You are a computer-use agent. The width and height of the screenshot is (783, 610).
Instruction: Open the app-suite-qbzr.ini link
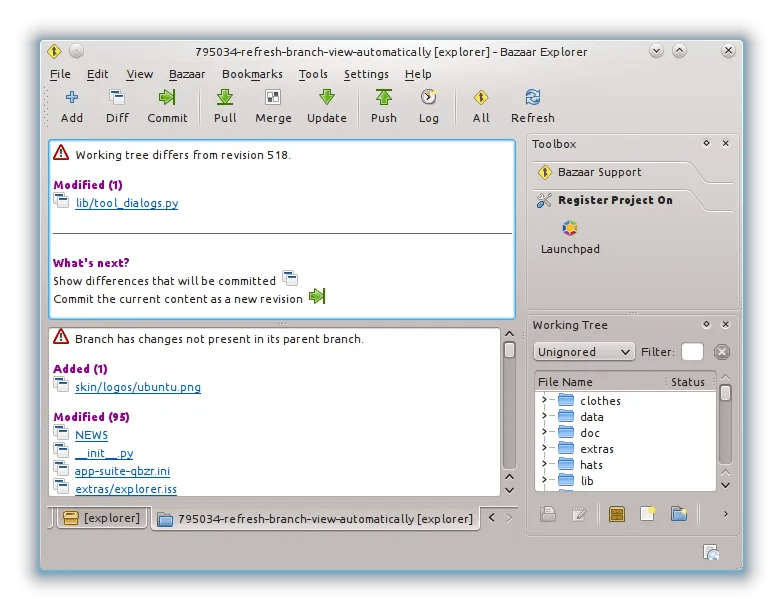tap(122, 471)
